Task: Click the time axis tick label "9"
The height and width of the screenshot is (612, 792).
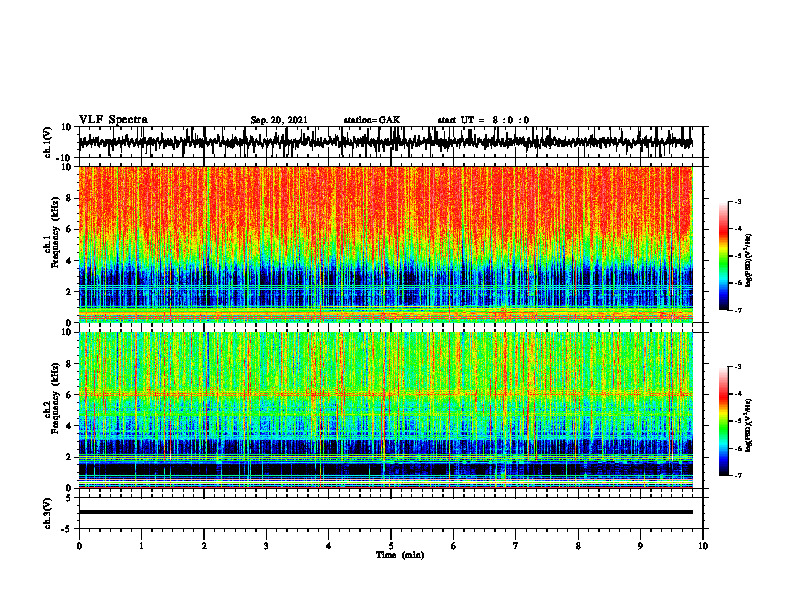Action: click(x=640, y=546)
